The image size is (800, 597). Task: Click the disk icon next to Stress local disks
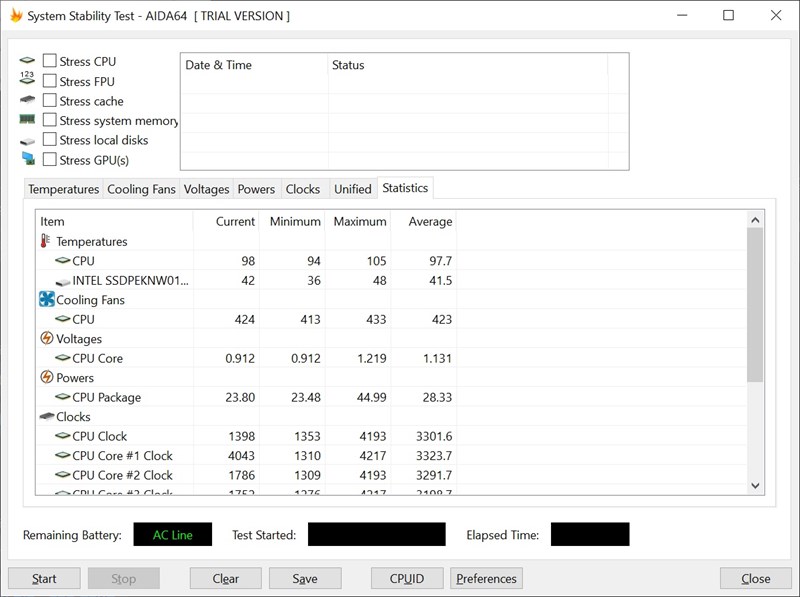27,140
